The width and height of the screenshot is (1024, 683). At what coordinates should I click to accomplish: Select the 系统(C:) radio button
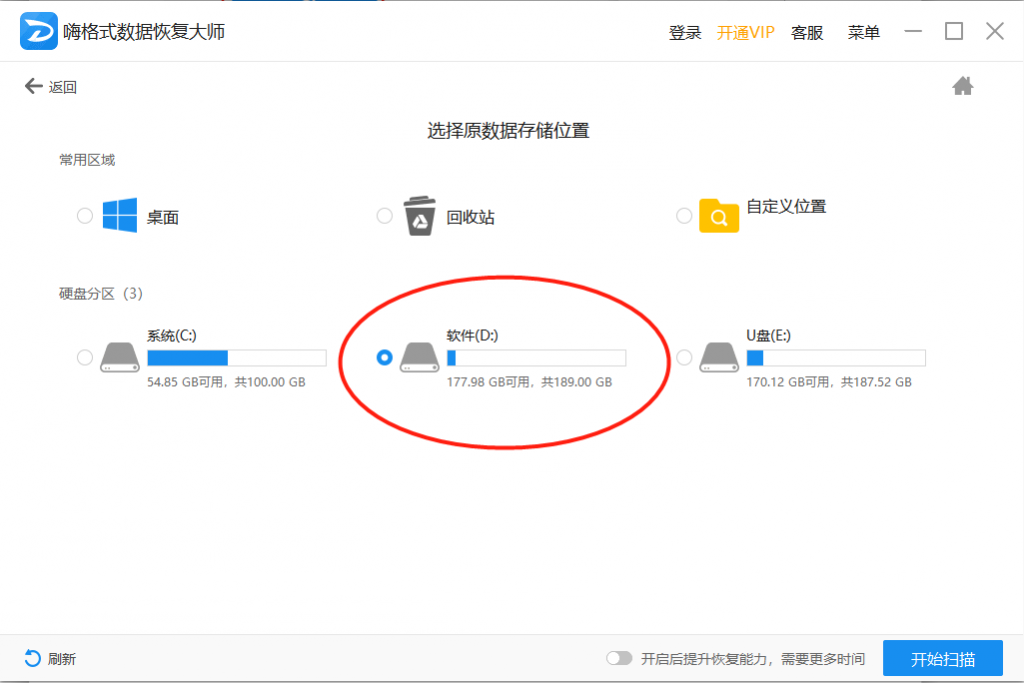tap(85, 357)
